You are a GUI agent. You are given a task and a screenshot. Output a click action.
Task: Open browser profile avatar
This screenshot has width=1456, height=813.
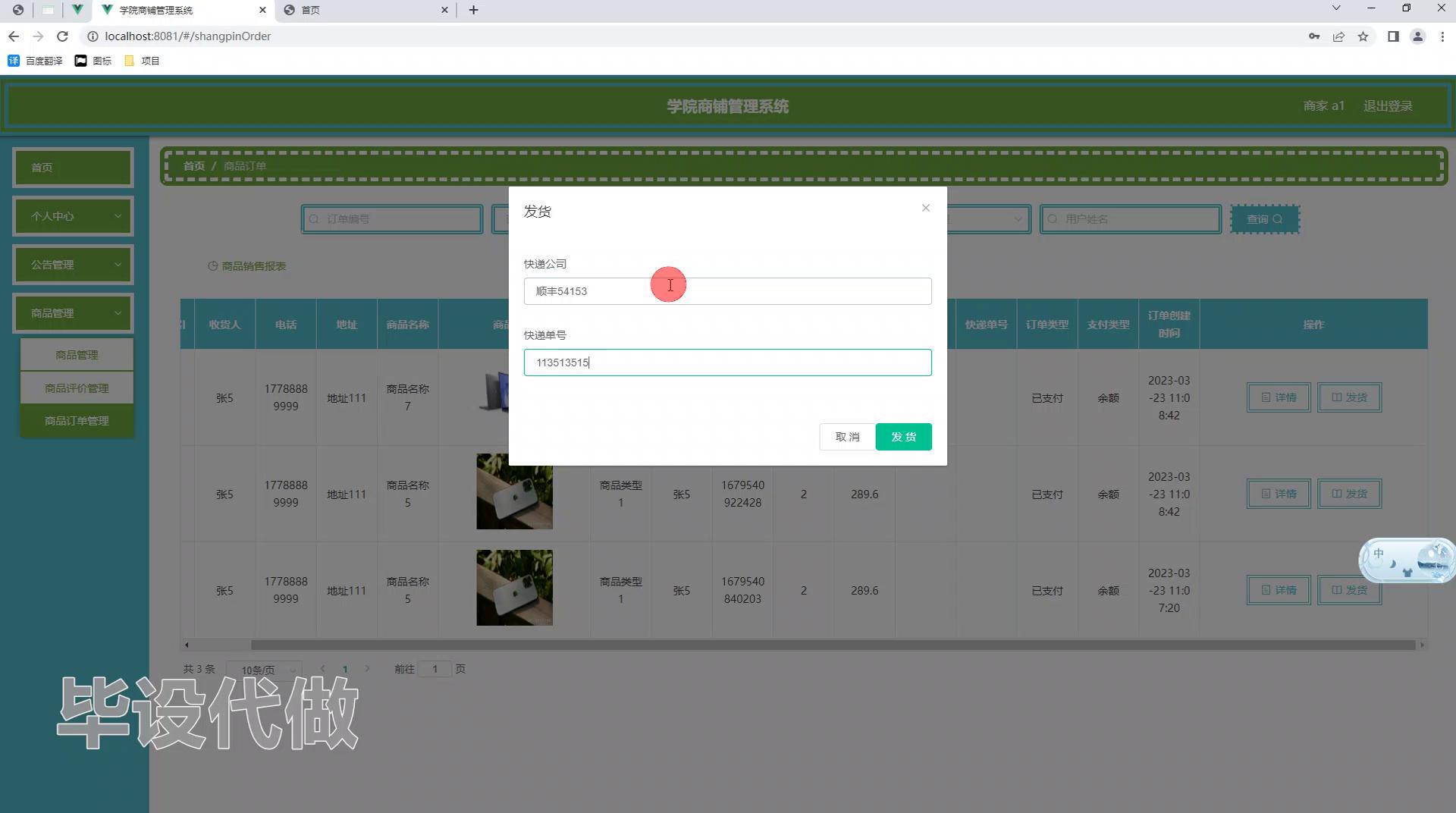1417,36
